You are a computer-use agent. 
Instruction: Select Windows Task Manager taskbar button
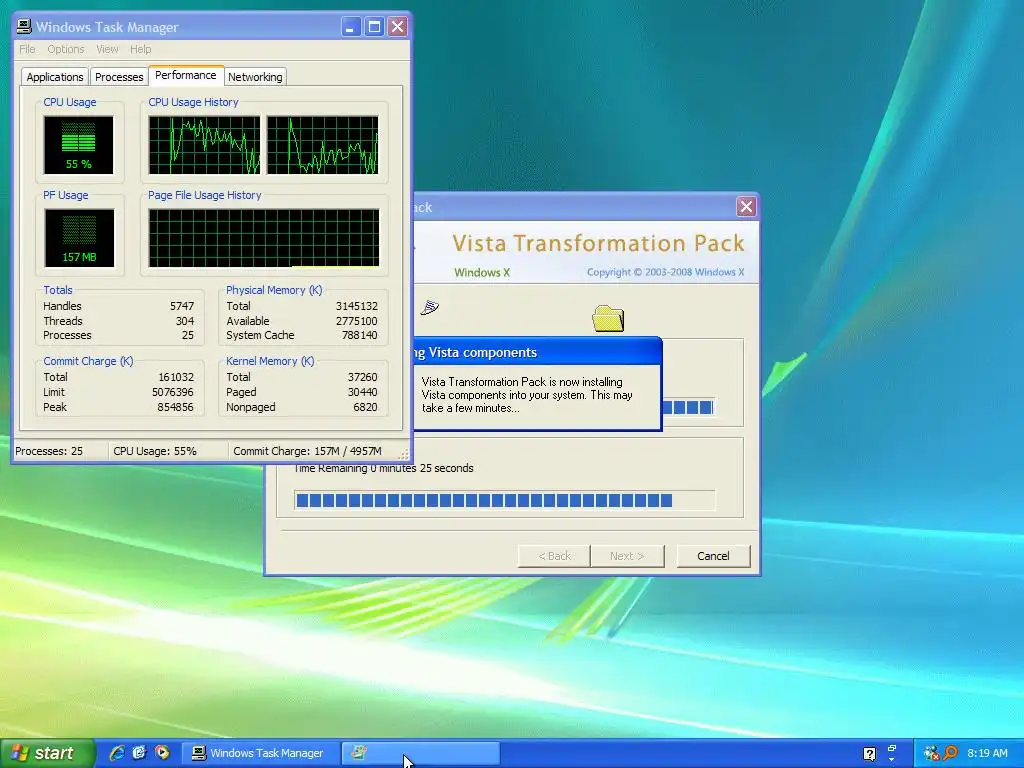point(259,753)
